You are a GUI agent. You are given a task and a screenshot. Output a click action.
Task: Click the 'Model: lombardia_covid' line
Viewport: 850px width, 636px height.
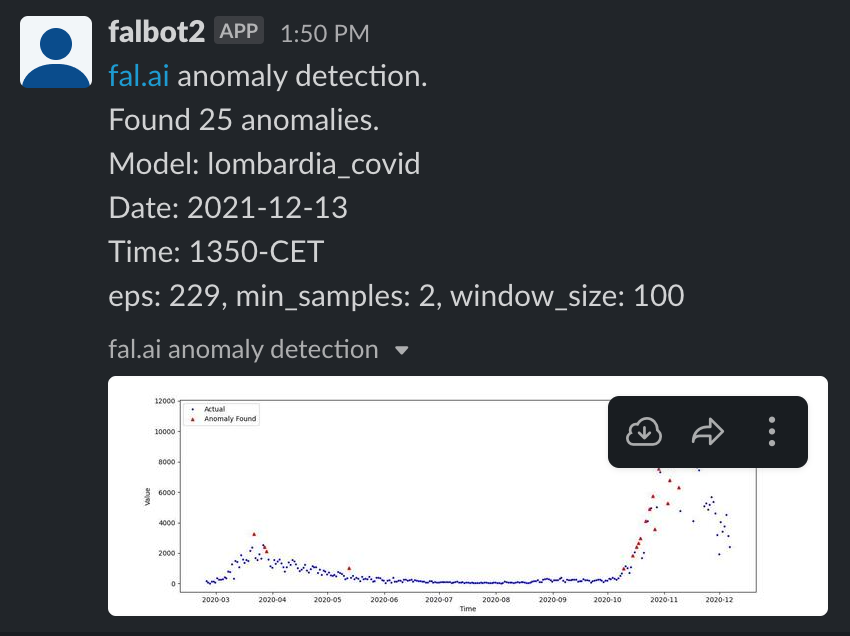click(265, 164)
